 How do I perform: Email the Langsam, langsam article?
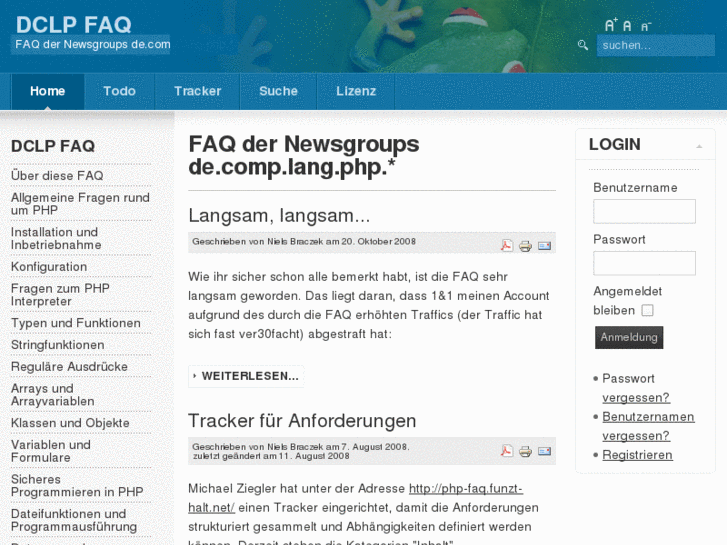point(544,245)
